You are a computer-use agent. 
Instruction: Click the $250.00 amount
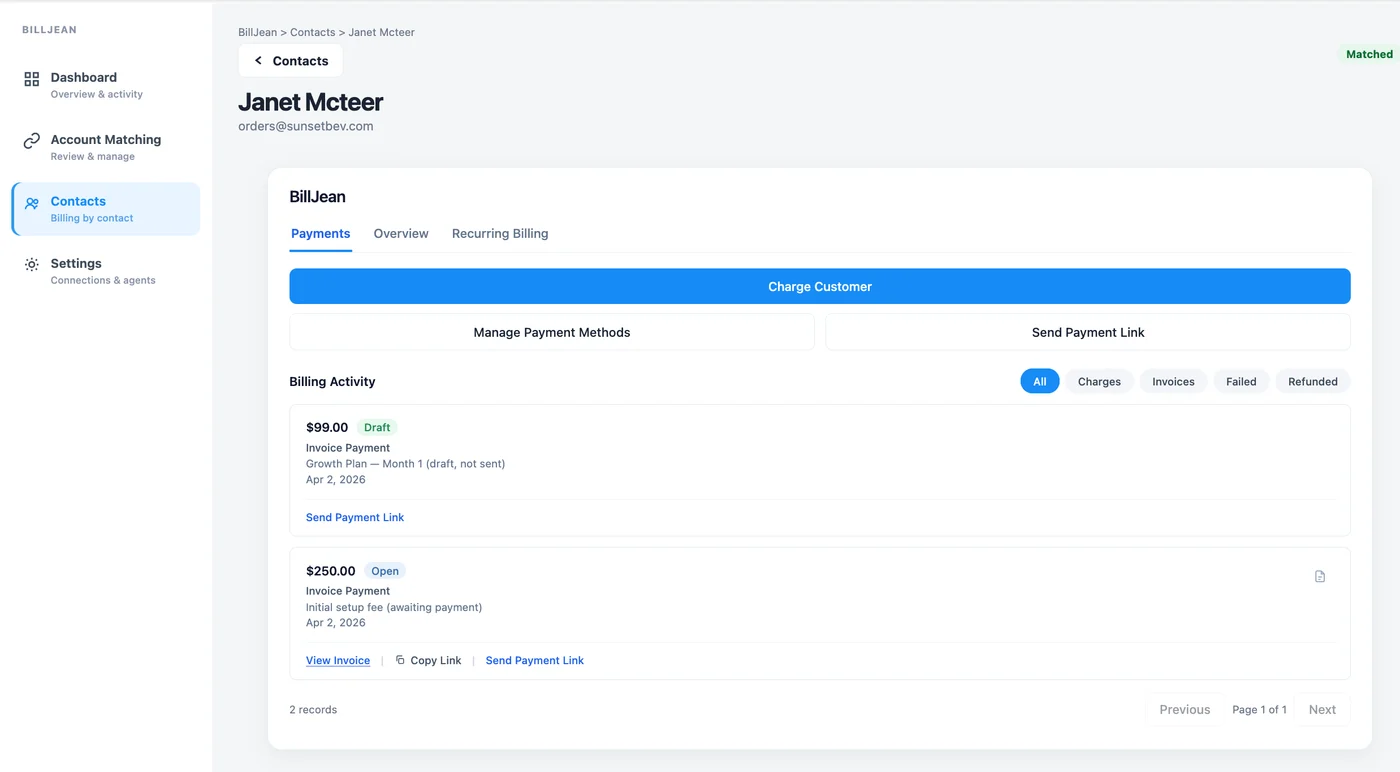click(331, 571)
